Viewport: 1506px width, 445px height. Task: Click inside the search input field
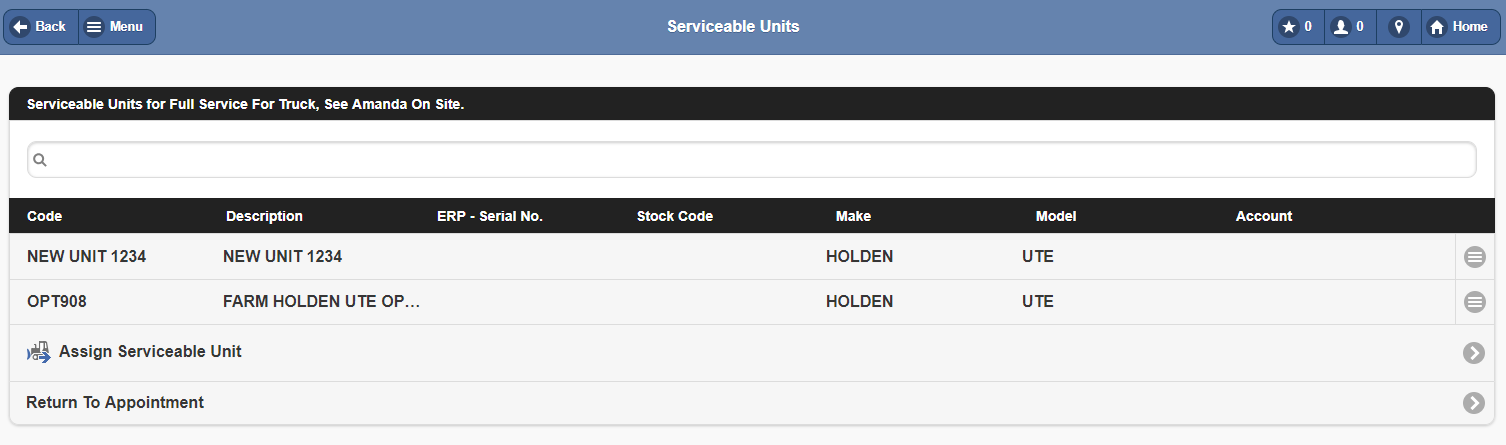(x=752, y=160)
